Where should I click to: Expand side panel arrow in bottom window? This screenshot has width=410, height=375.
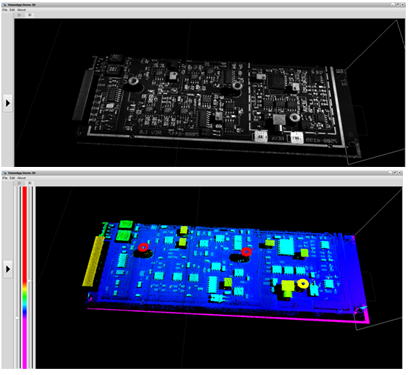[x=8, y=269]
